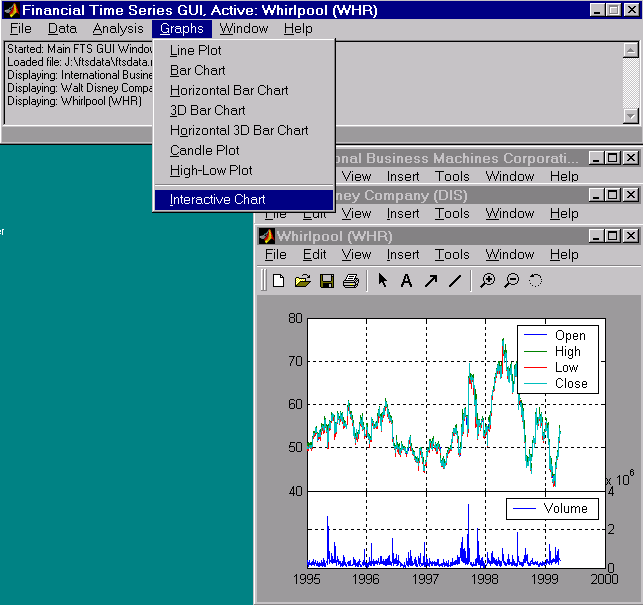Click MATLAB logo in Whirlpool window title bar

[x=267, y=236]
